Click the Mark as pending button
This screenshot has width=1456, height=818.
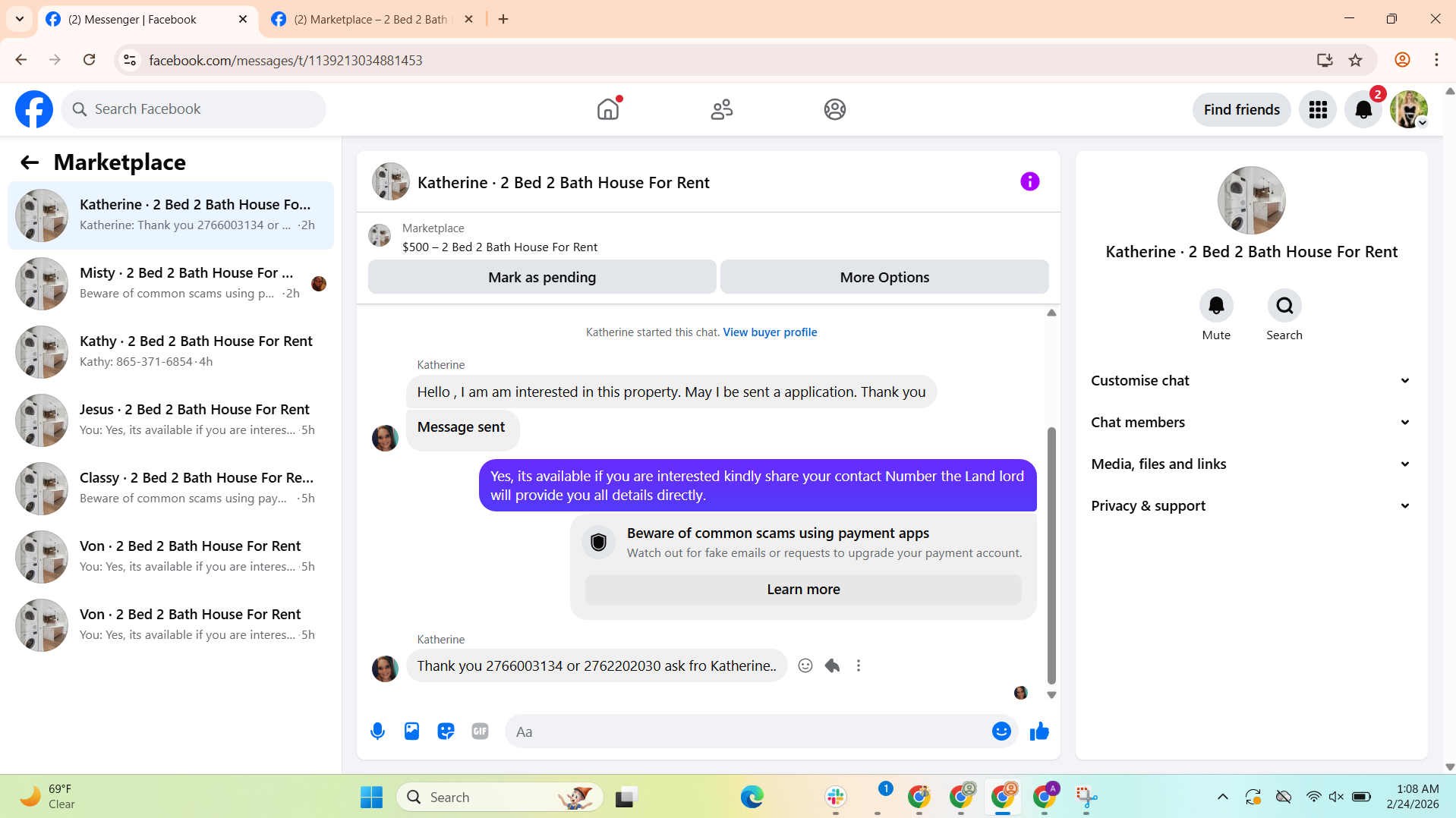(x=542, y=277)
